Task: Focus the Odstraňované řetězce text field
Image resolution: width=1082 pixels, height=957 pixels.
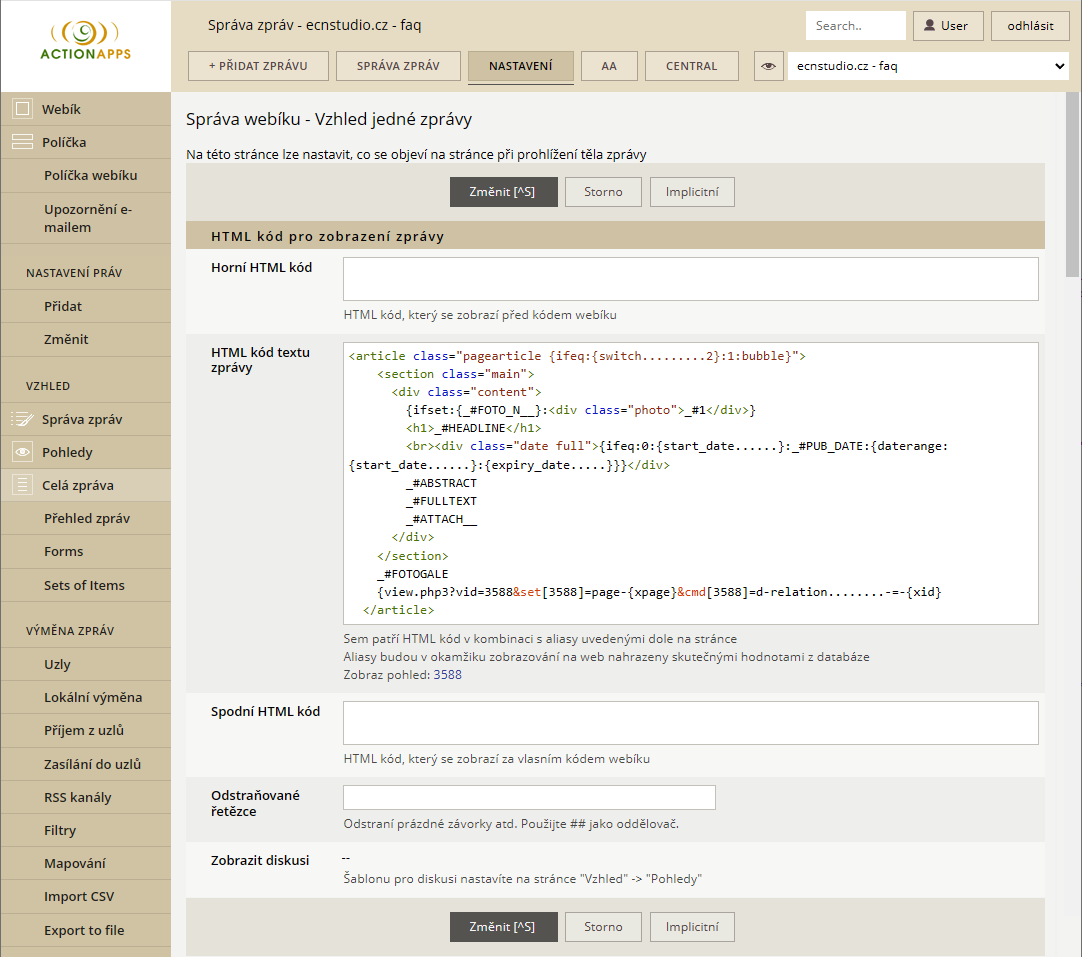Action: [529, 797]
